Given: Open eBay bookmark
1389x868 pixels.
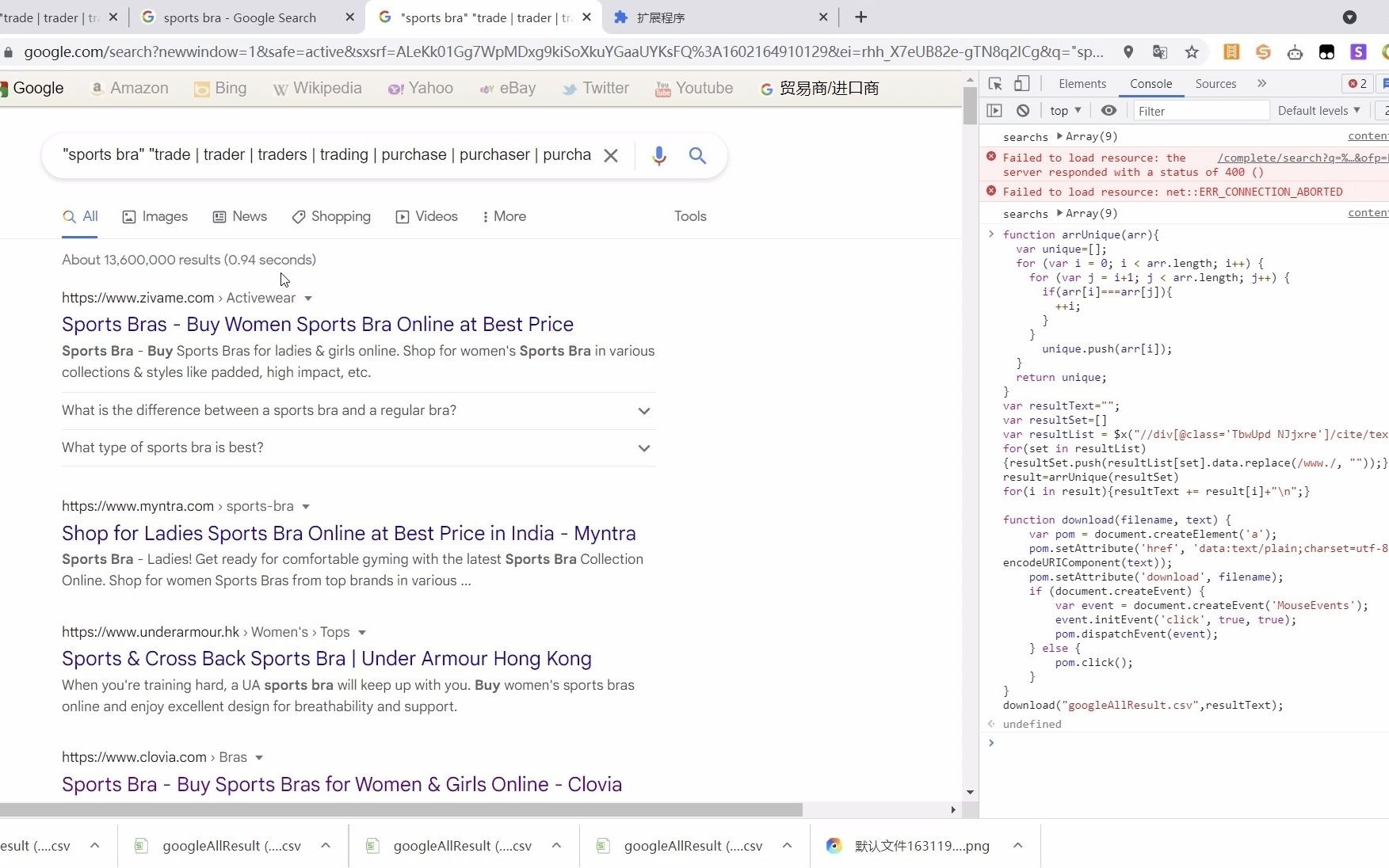Looking at the screenshot, I should (x=507, y=88).
